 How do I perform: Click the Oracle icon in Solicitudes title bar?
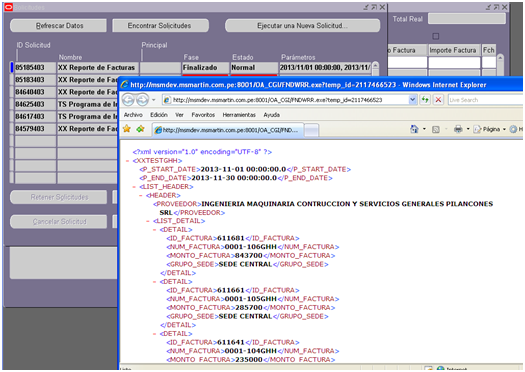point(8,7)
